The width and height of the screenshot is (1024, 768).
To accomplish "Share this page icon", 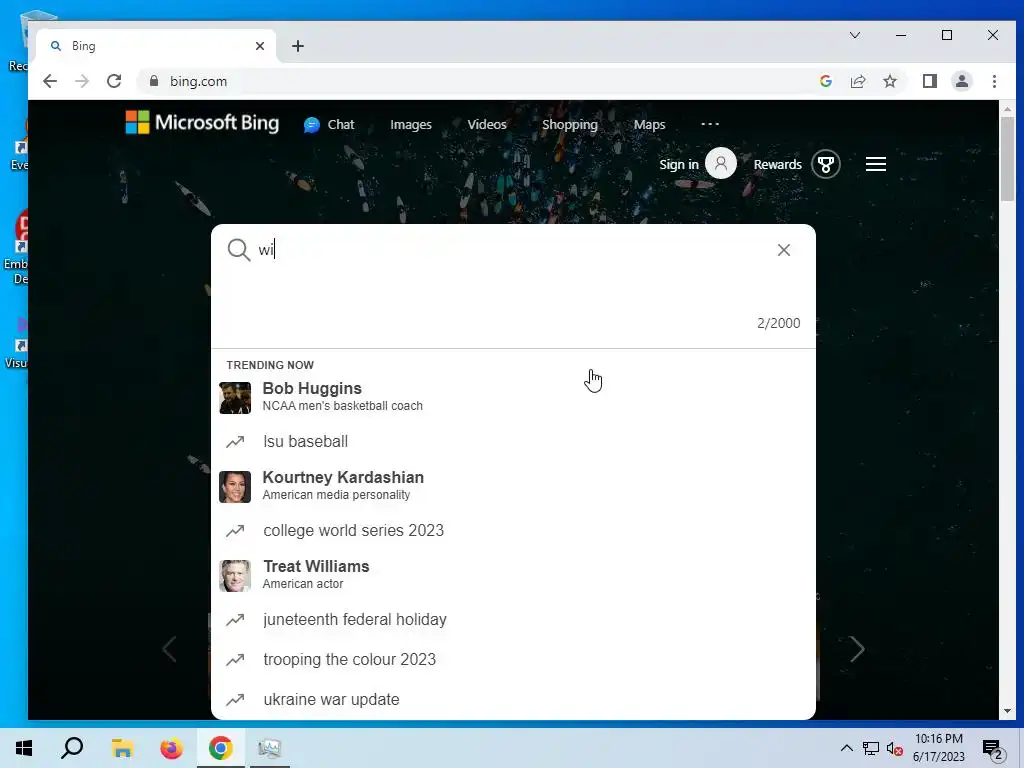I will (x=858, y=81).
